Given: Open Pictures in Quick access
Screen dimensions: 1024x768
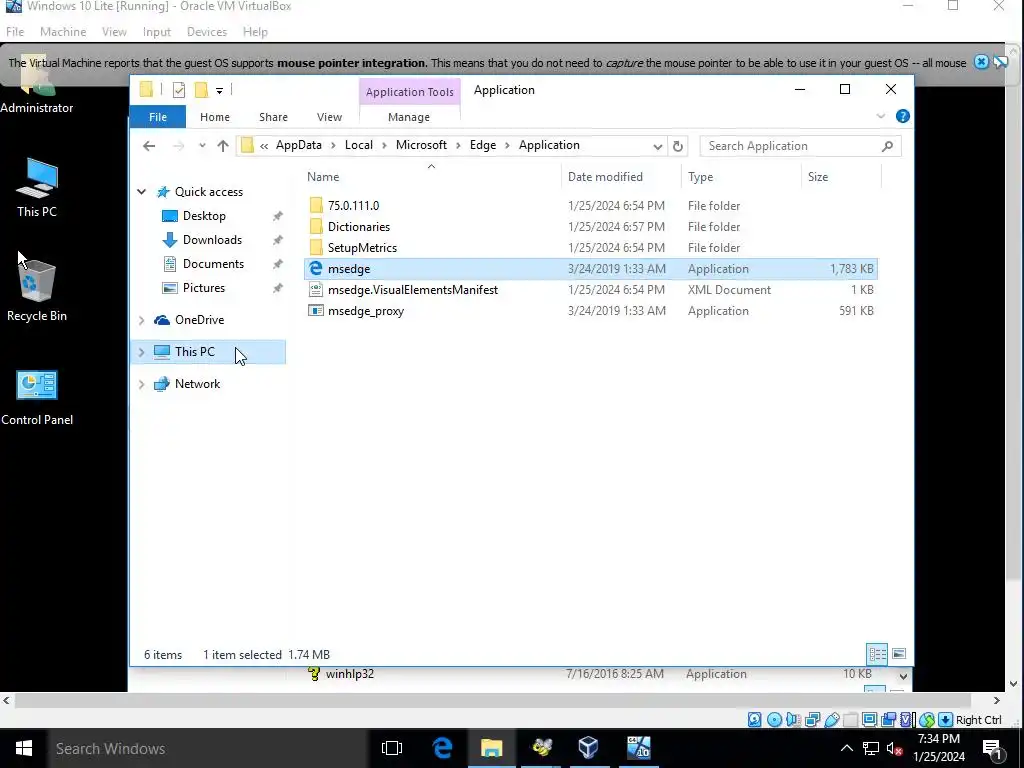Looking at the screenshot, I should point(204,288).
